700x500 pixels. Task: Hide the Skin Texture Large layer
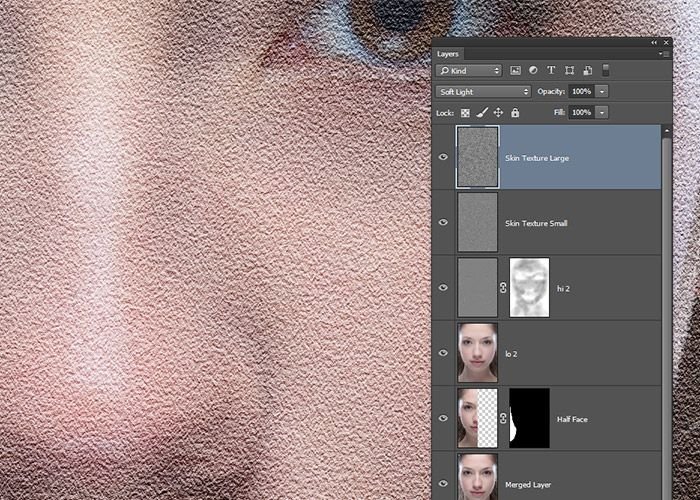[443, 157]
